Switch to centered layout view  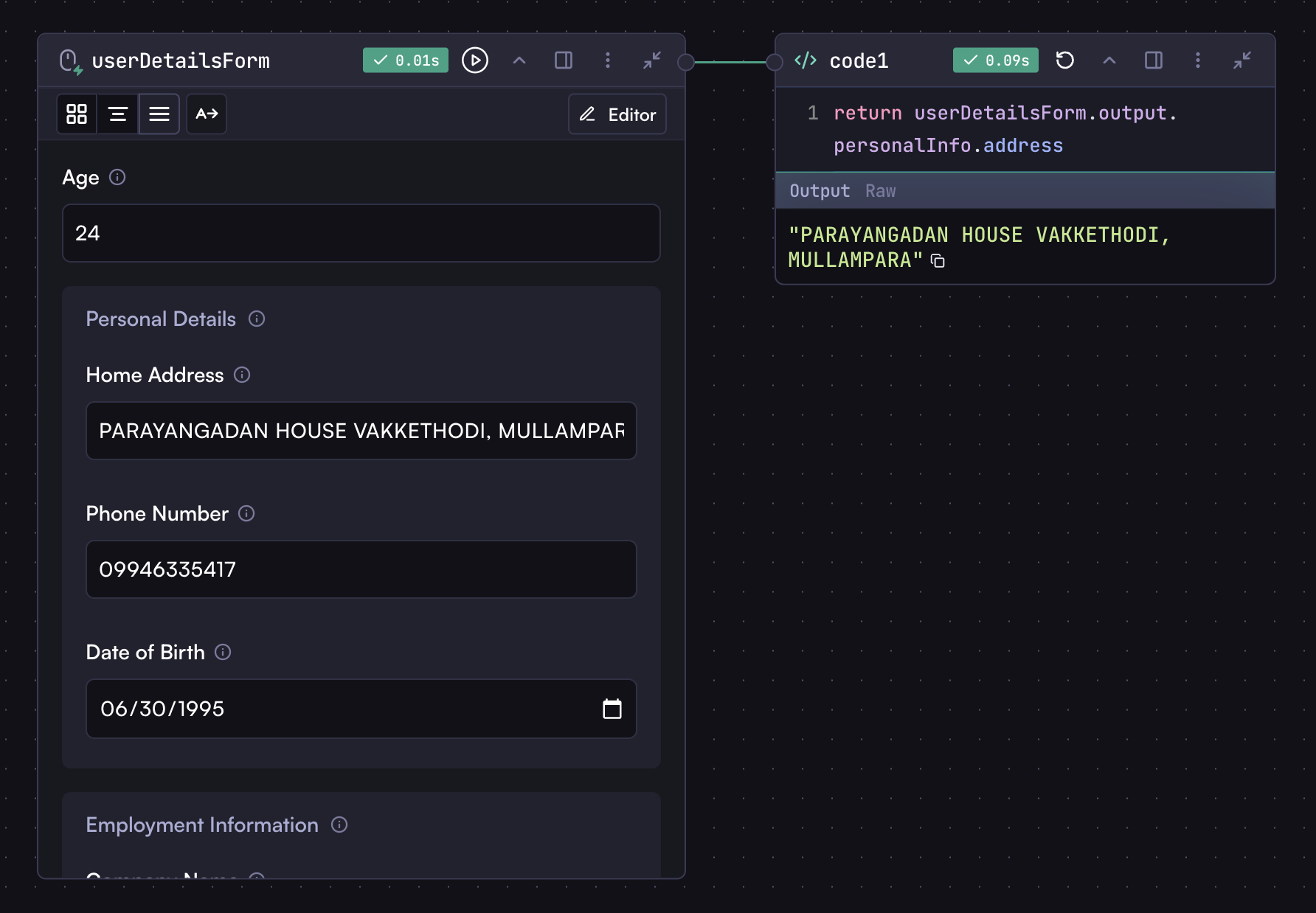coord(118,114)
